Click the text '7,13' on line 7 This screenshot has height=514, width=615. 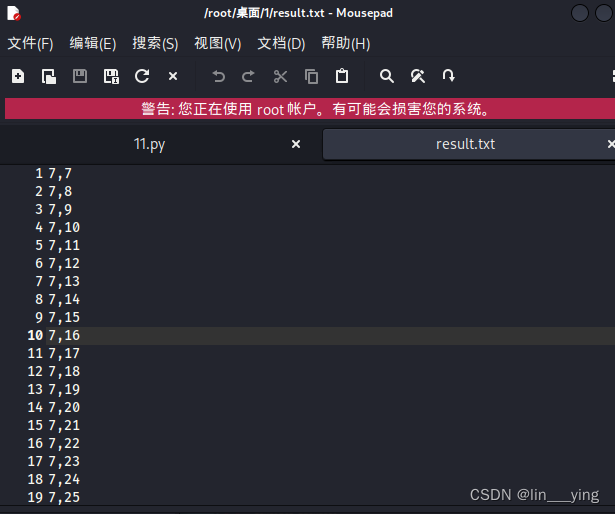[64, 281]
